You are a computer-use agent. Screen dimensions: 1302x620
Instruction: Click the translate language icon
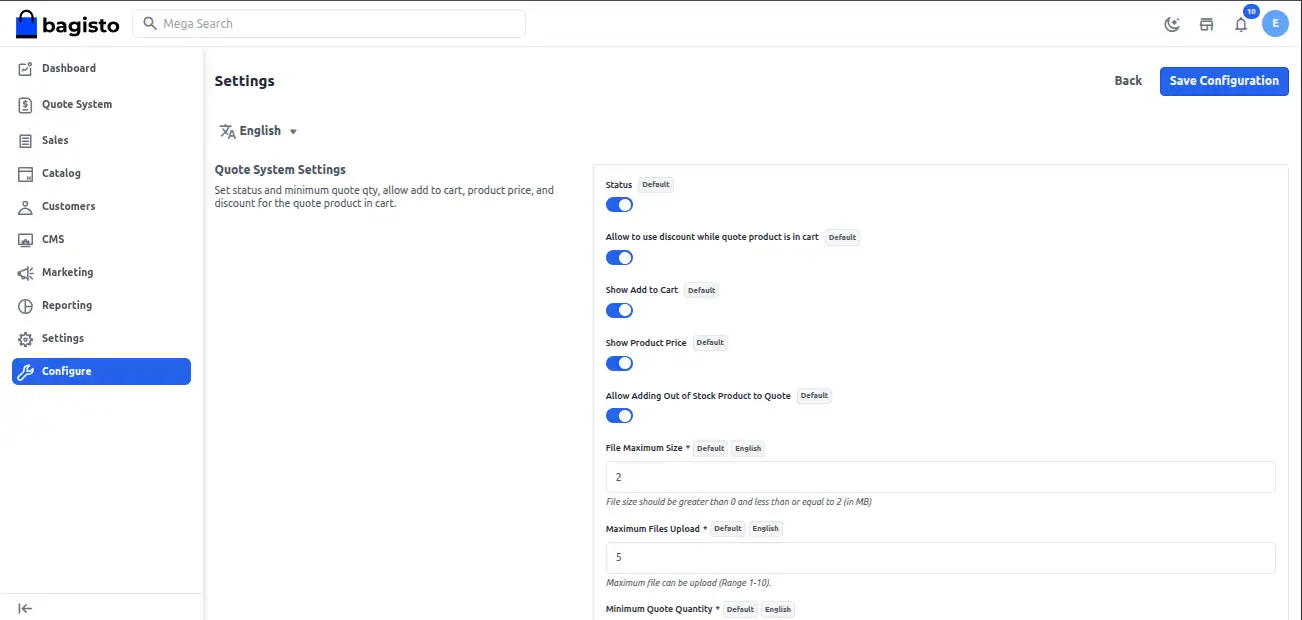pos(228,131)
